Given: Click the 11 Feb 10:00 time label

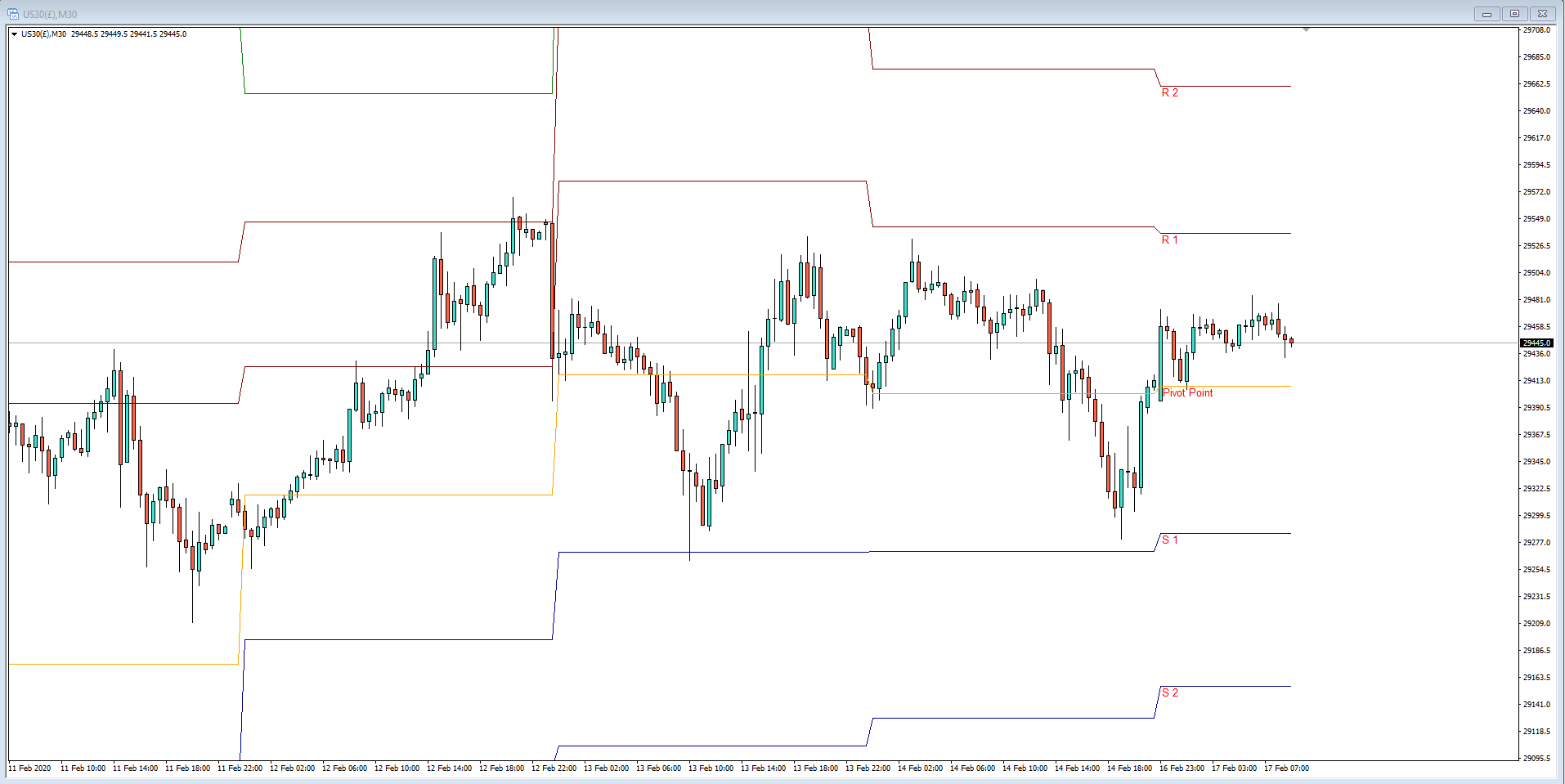Looking at the screenshot, I should click(83, 768).
